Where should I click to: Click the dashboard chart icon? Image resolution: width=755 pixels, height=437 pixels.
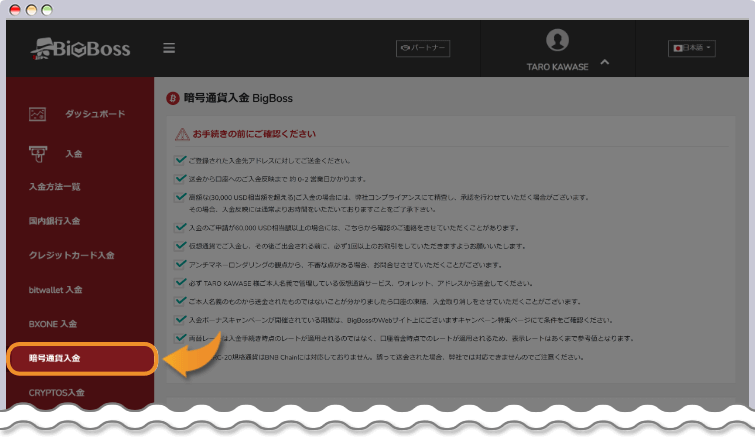pyautogui.click(x=38, y=114)
